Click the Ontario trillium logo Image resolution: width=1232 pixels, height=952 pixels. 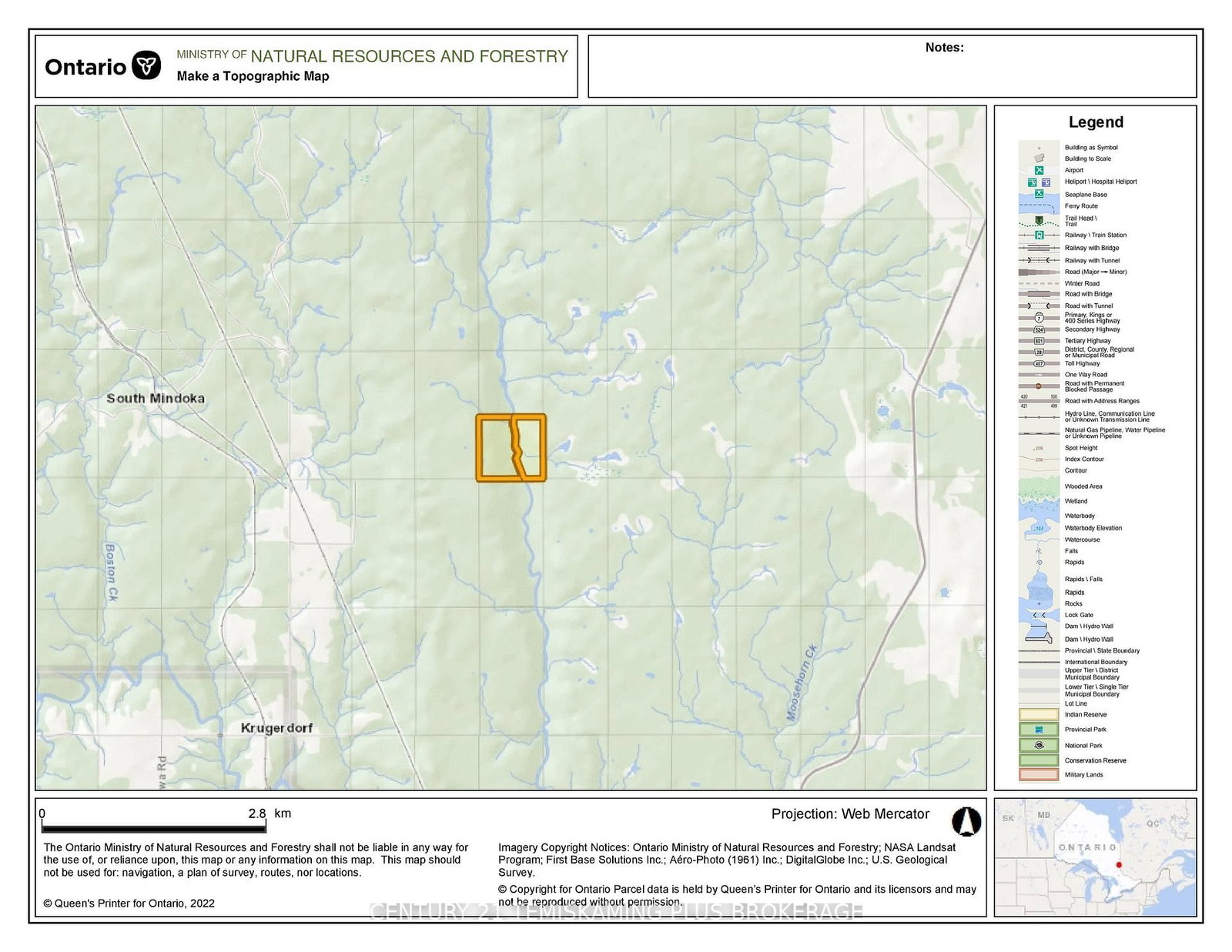pyautogui.click(x=146, y=65)
